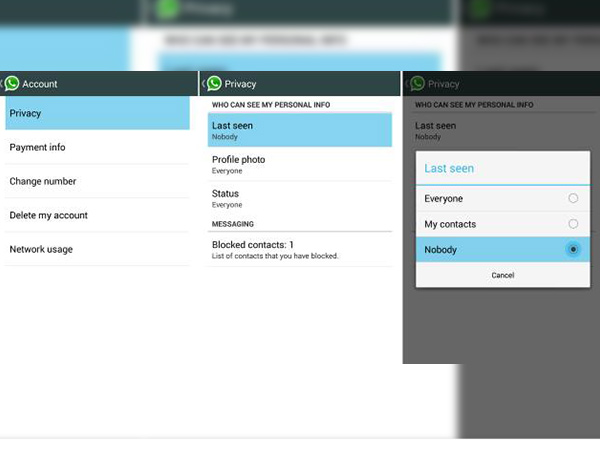Screen dimensions: 600x450
Task: Tap WhatsApp icon in middle Privacy header
Action: (214, 84)
